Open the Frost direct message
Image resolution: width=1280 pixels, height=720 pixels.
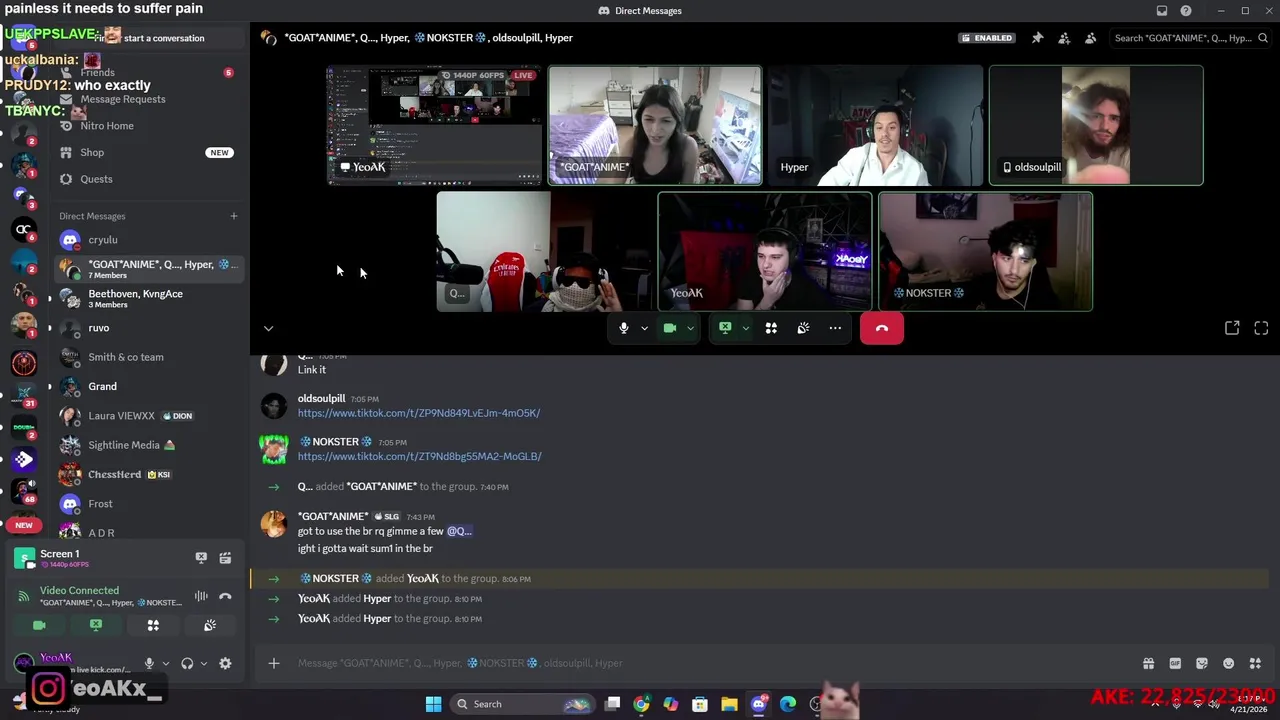[148, 504]
